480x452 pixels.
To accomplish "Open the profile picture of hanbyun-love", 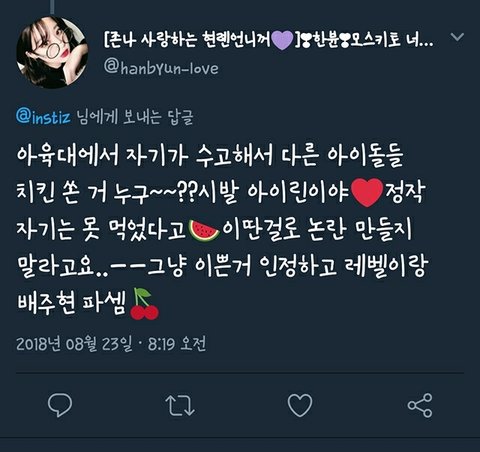I will click(x=52, y=52).
